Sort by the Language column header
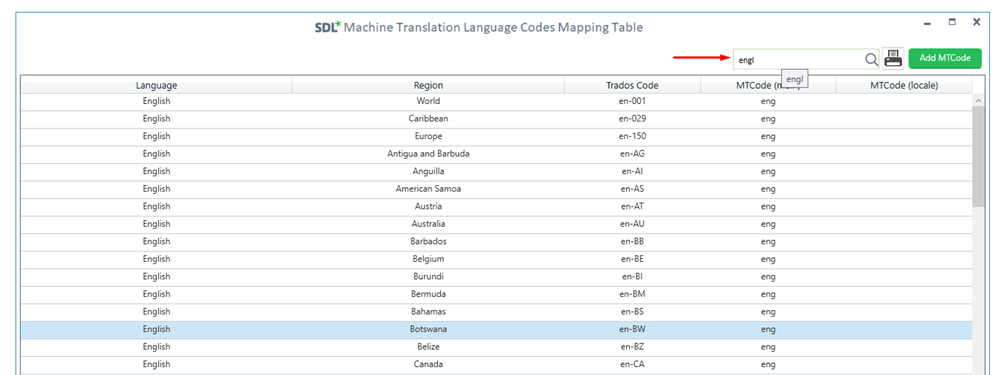The image size is (1000, 375). [x=156, y=85]
